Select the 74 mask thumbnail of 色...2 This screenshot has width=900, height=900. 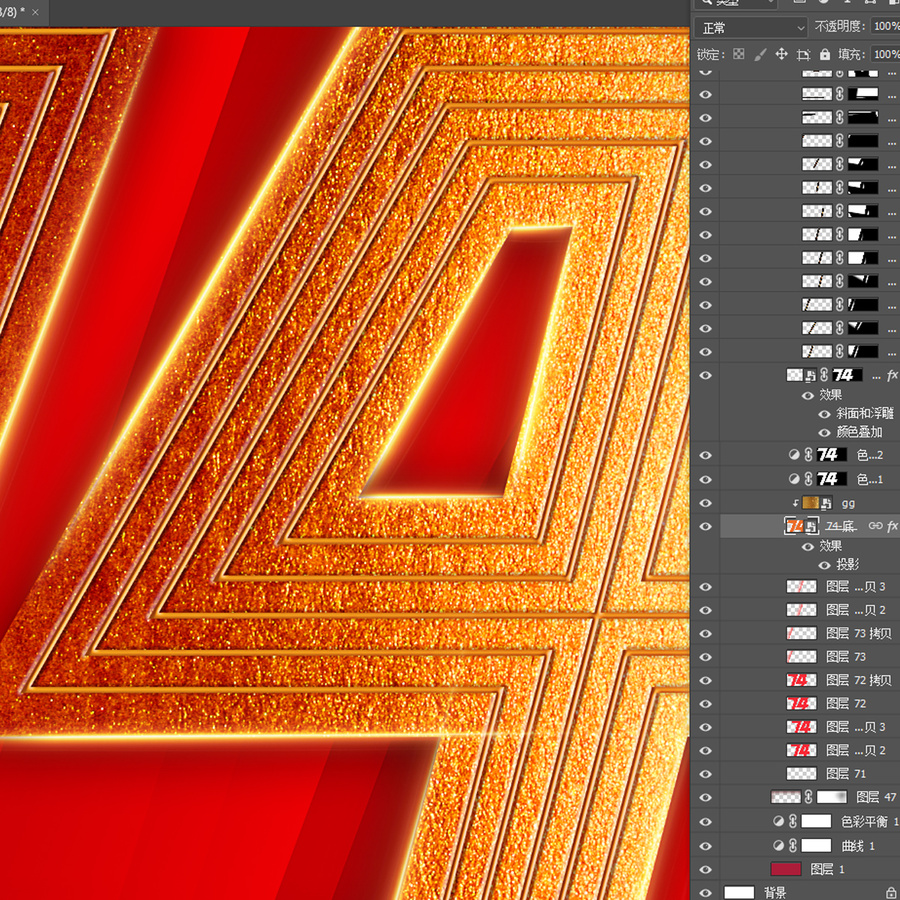coord(832,455)
